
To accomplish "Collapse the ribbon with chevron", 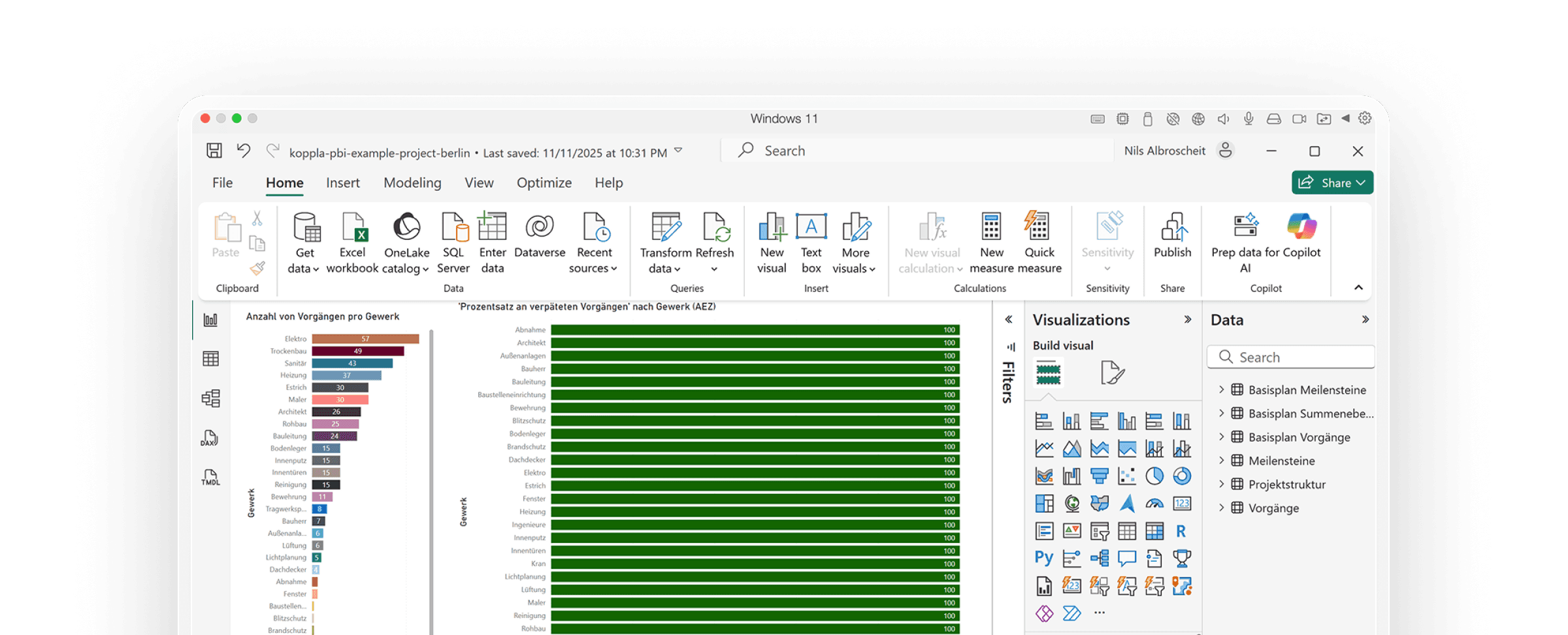I will click(x=1358, y=287).
